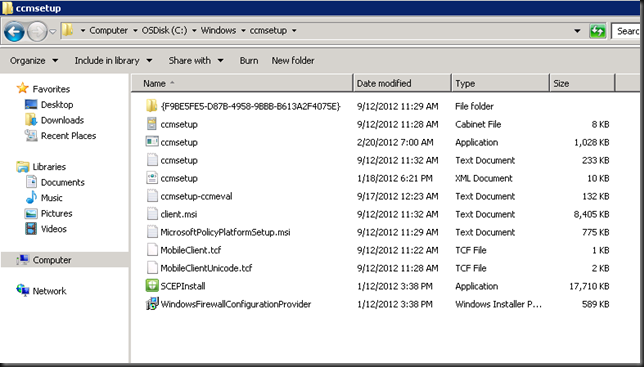Click the client.msi file name
Image resolution: width=644 pixels, height=367 pixels.
(179, 214)
